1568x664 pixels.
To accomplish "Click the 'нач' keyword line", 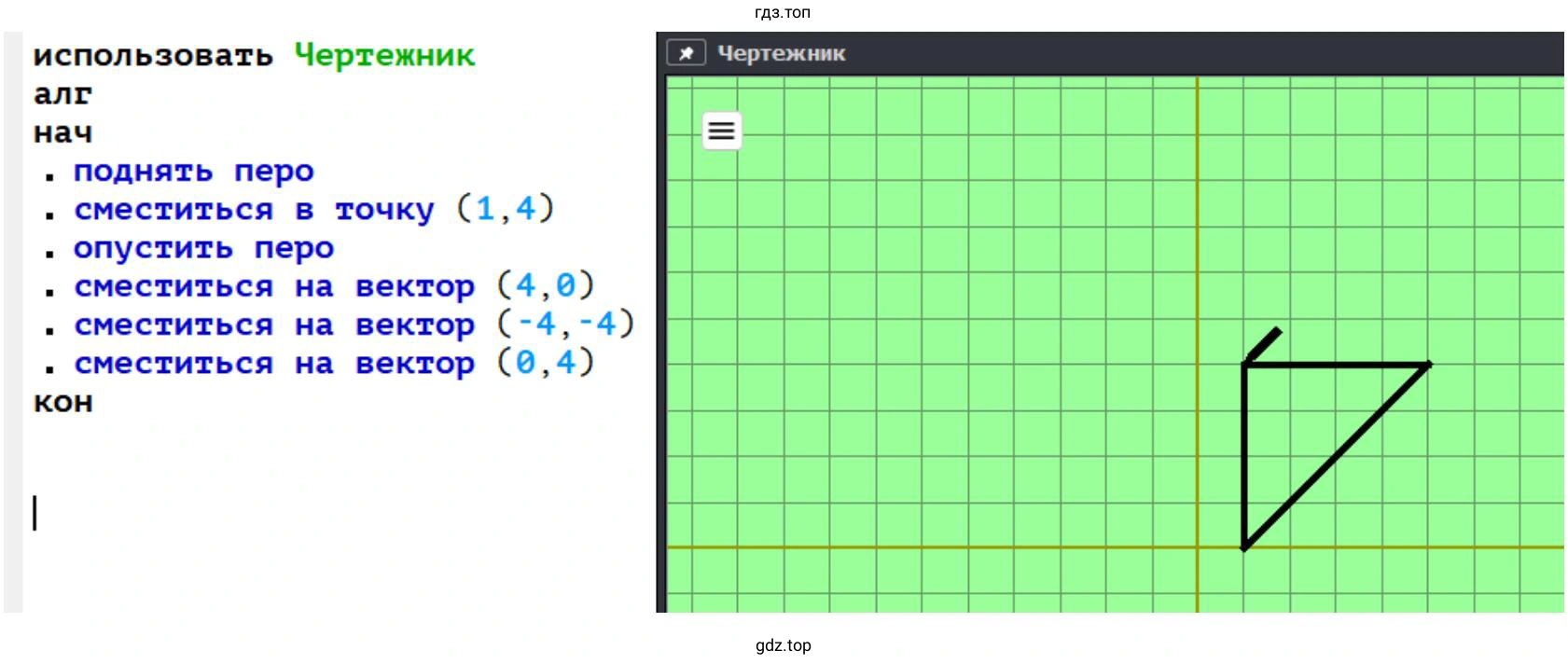I will pos(62,133).
